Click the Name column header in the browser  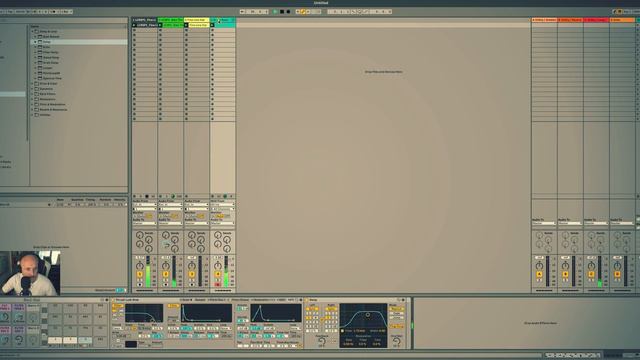tap(35, 26)
